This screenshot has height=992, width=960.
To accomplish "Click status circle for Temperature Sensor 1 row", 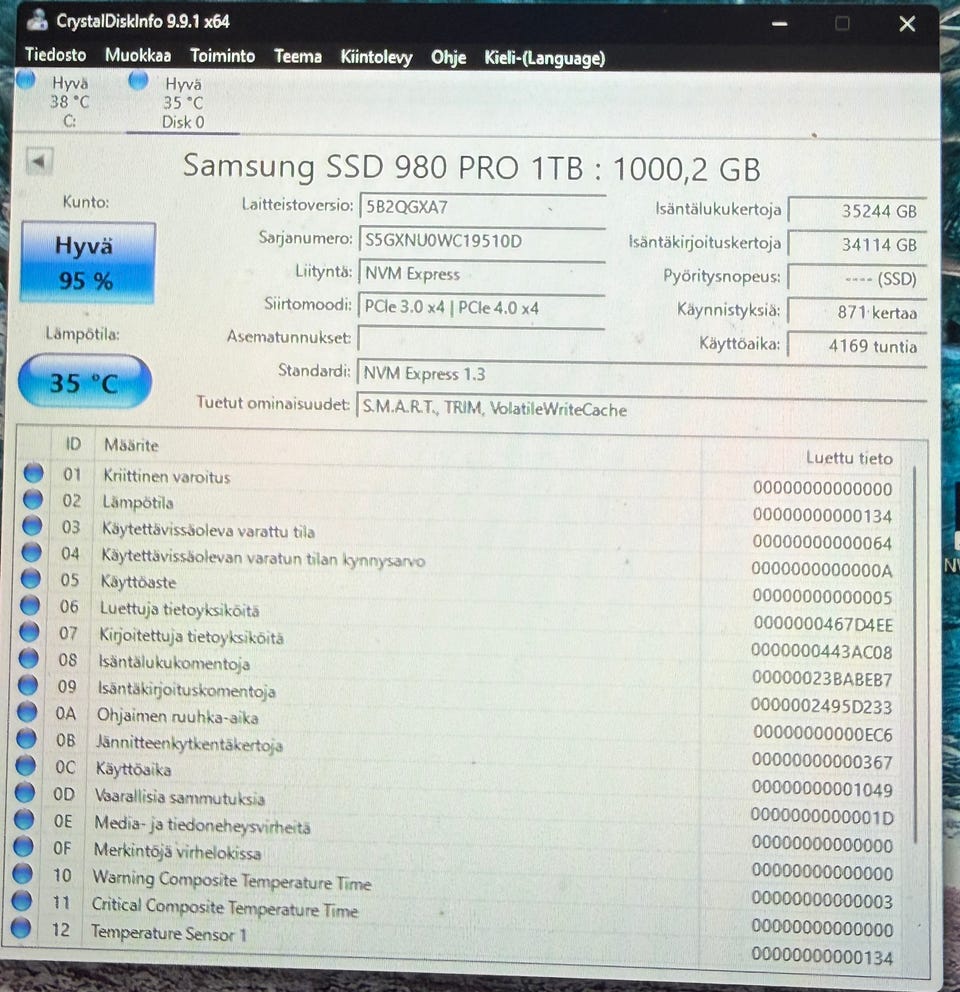I will click(x=22, y=927).
